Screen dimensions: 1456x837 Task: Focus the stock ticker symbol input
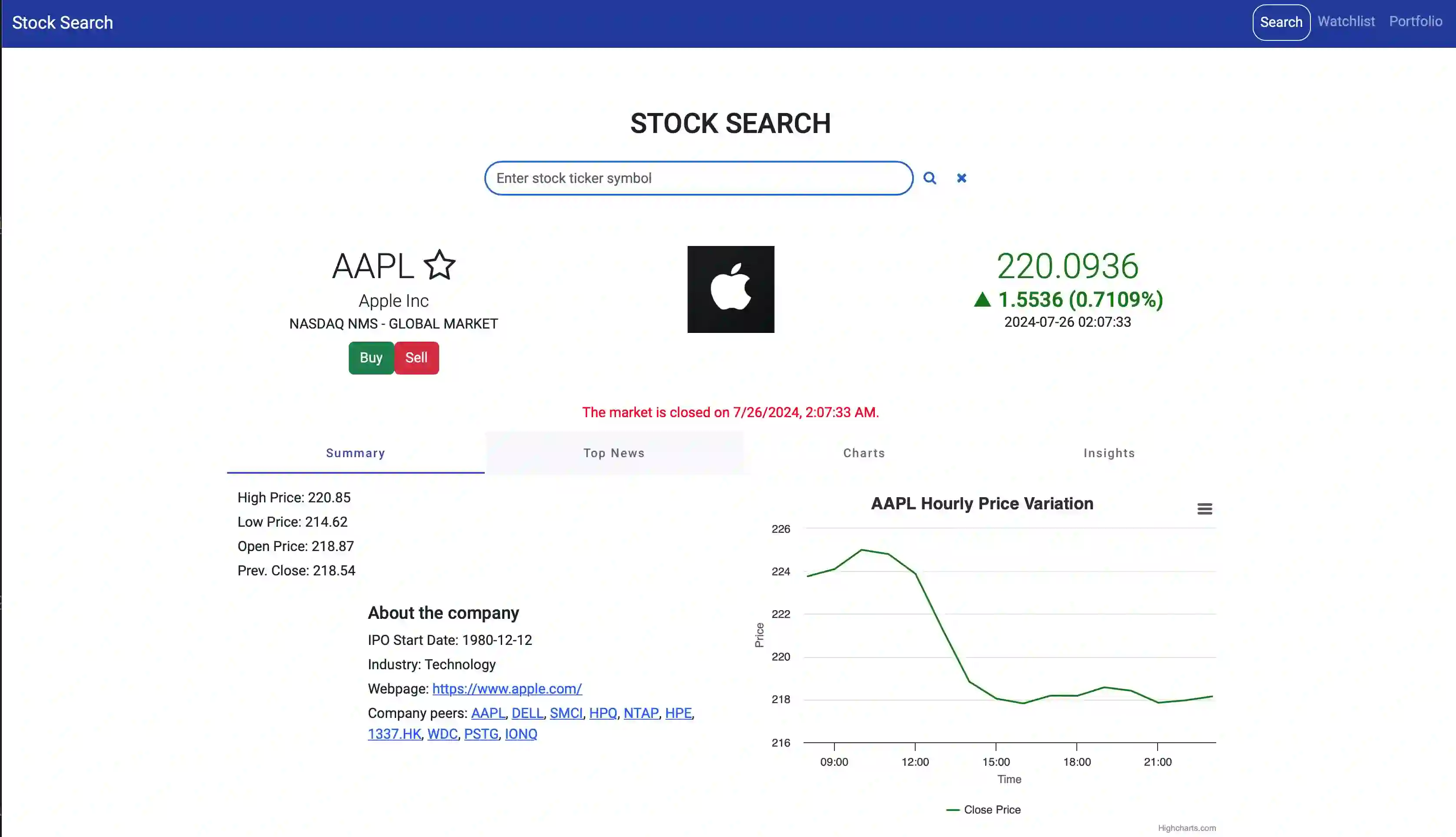coord(698,178)
